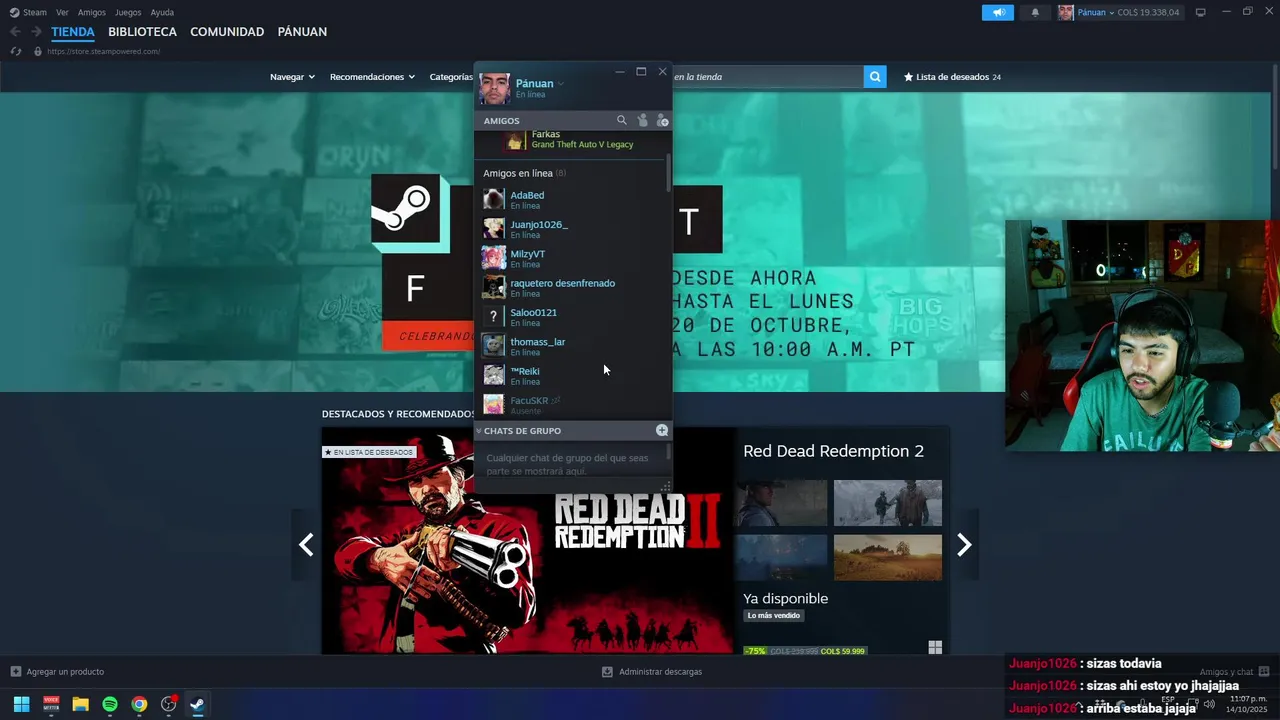Open the PÁNUAN profile tab
The image size is (1280, 720).
click(302, 32)
